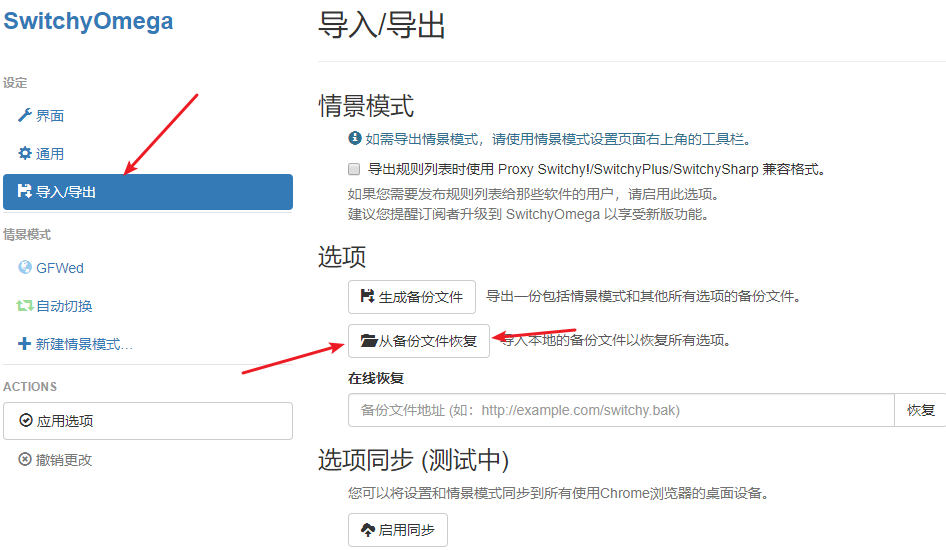Click the save icon in 导入/导出 item
The image size is (946, 550).
coord(24,191)
